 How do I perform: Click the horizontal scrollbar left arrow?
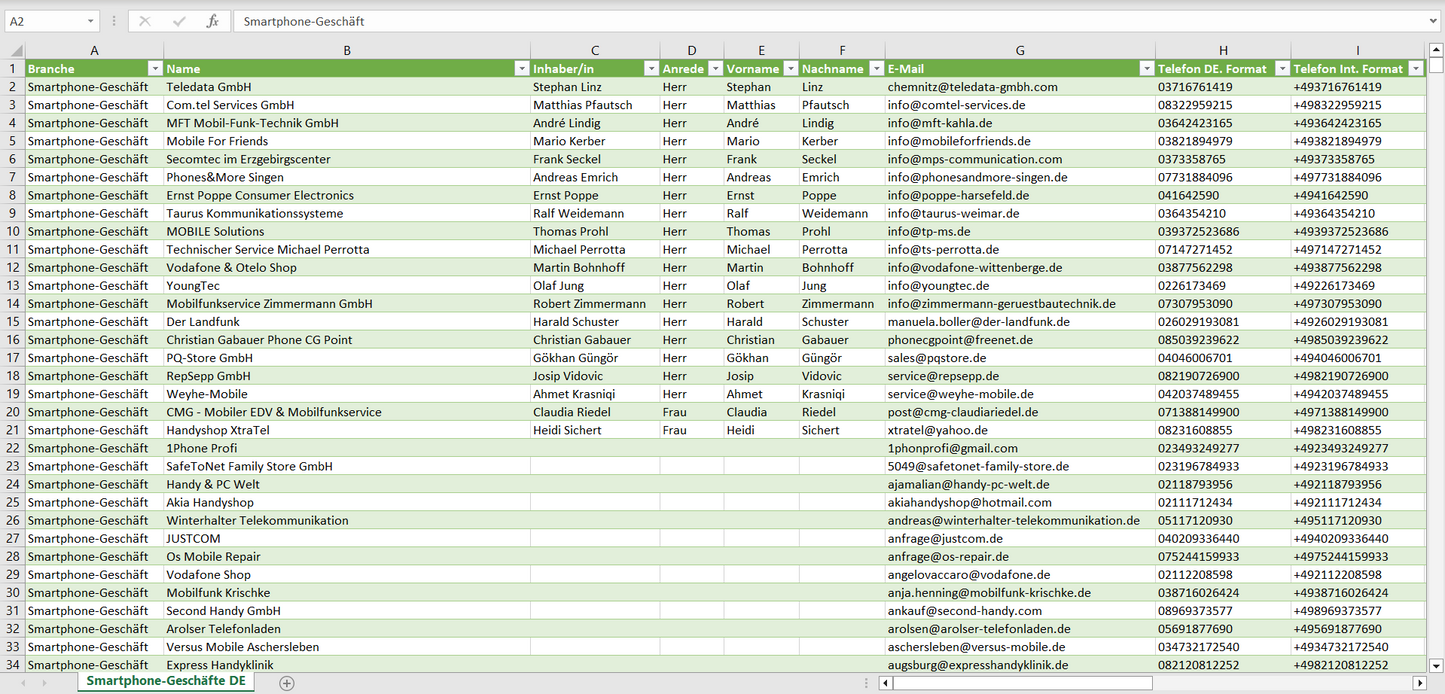coord(885,683)
